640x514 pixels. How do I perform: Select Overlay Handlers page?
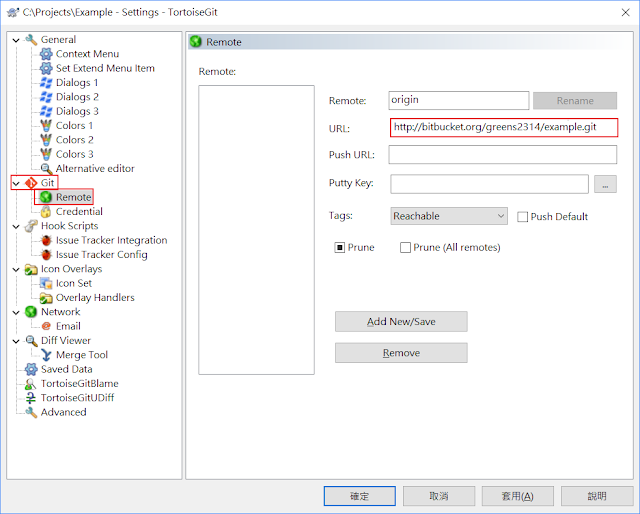tap(95, 298)
